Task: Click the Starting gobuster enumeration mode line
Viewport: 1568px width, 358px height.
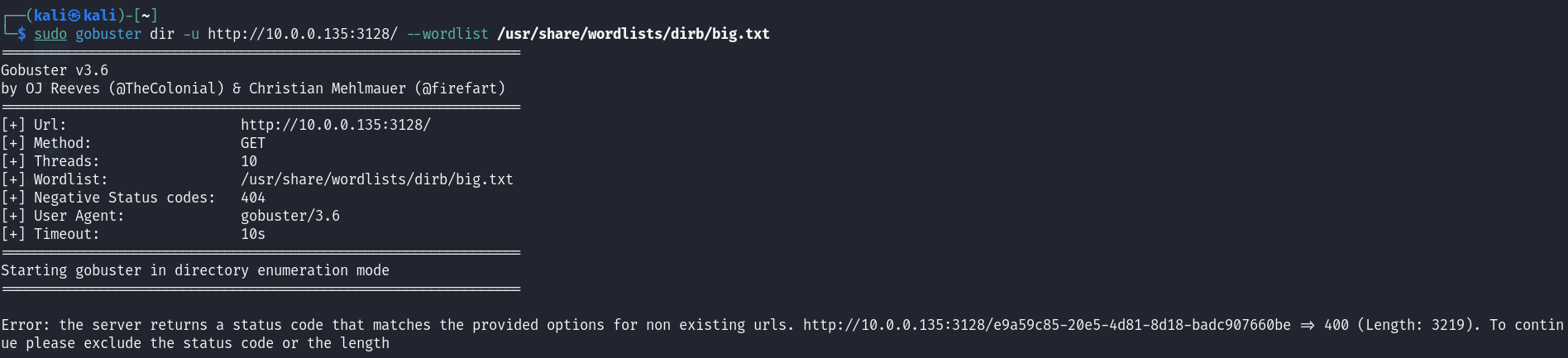Action: [x=195, y=270]
